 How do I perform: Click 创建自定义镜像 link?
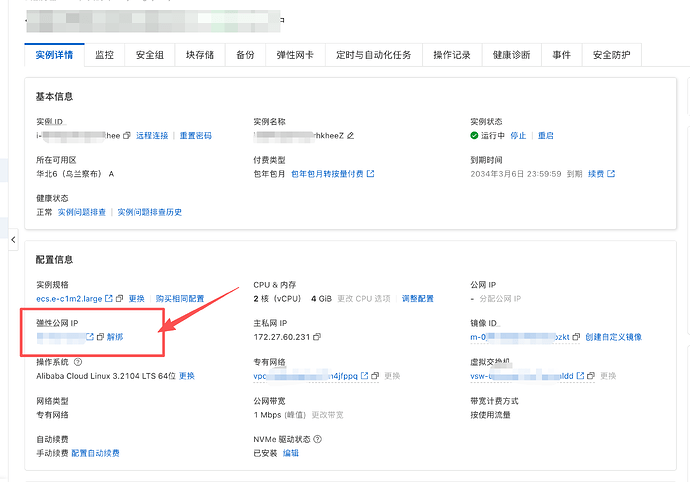pyautogui.click(x=613, y=337)
